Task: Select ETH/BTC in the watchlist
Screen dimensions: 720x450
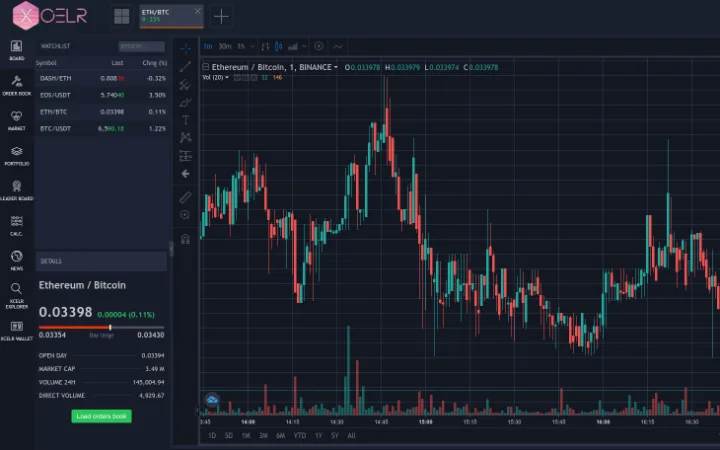Action: pyautogui.click(x=101, y=112)
